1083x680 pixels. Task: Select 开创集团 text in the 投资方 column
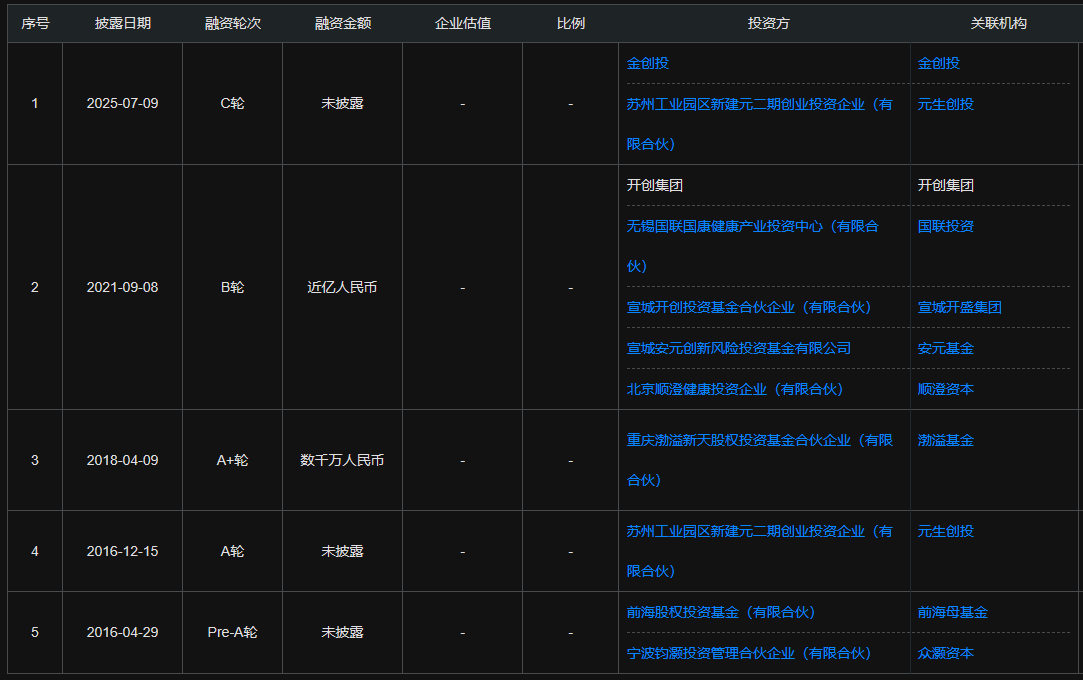point(654,185)
